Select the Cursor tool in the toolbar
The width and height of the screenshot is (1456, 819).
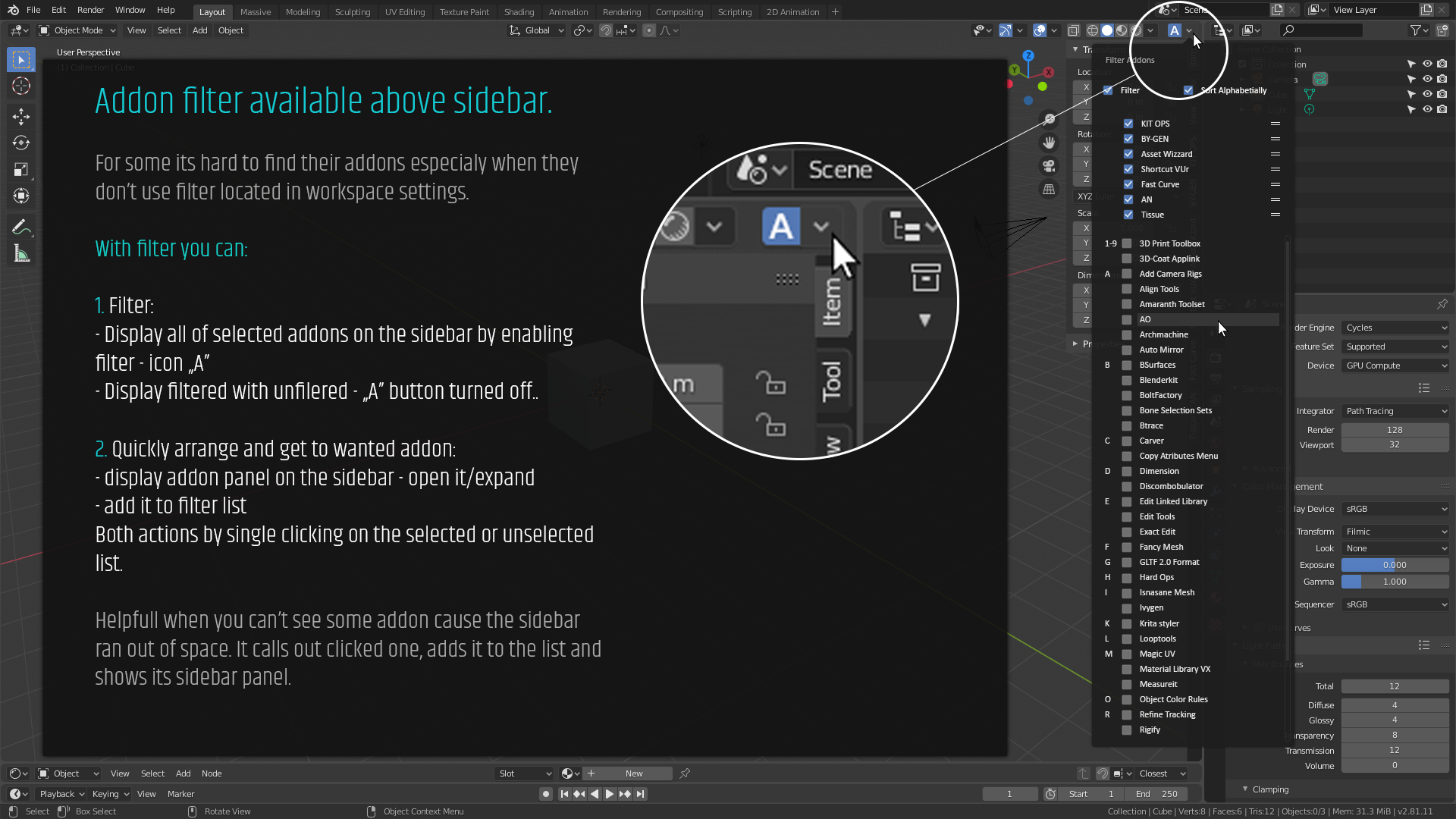pyautogui.click(x=21, y=86)
